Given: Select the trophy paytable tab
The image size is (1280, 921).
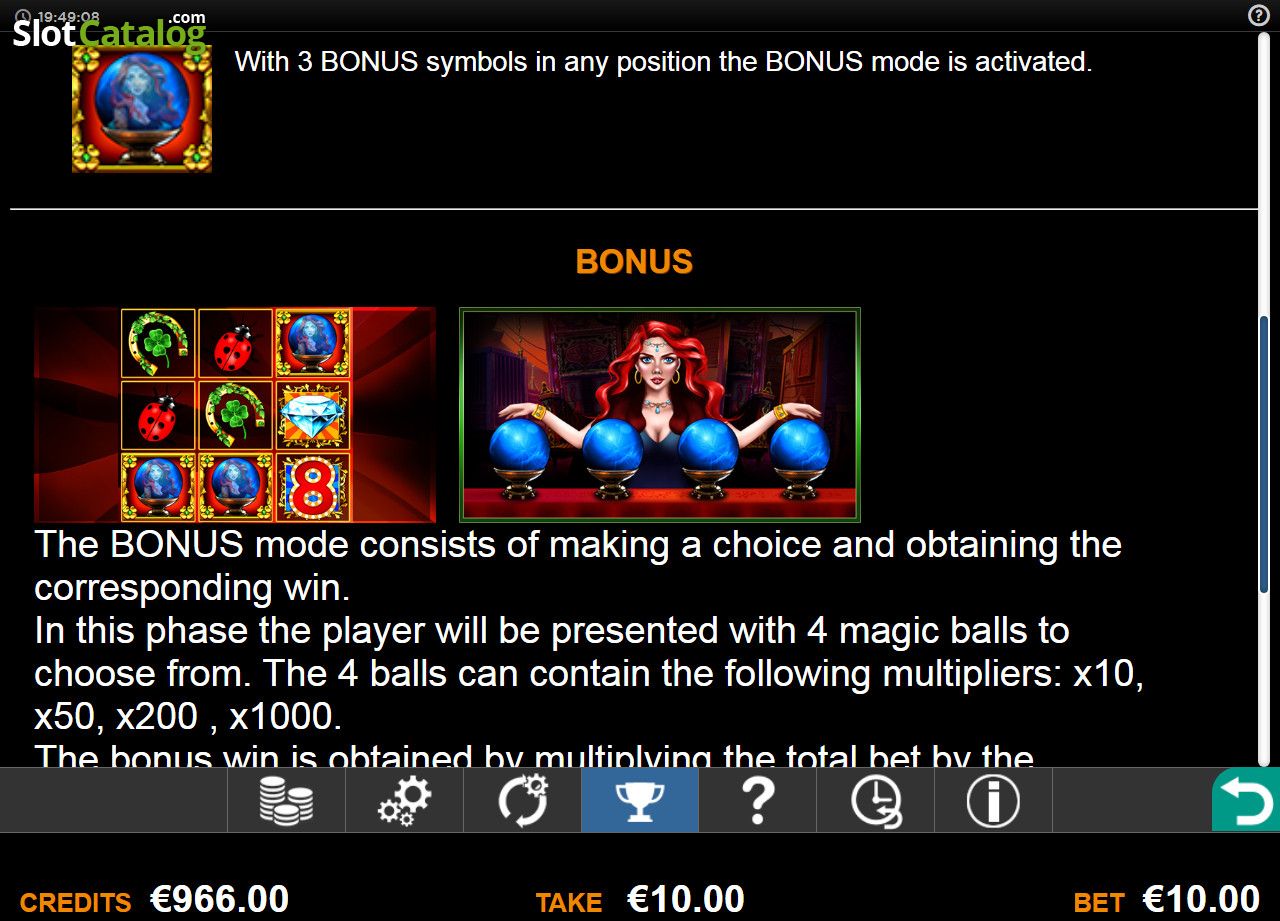Looking at the screenshot, I should [640, 800].
